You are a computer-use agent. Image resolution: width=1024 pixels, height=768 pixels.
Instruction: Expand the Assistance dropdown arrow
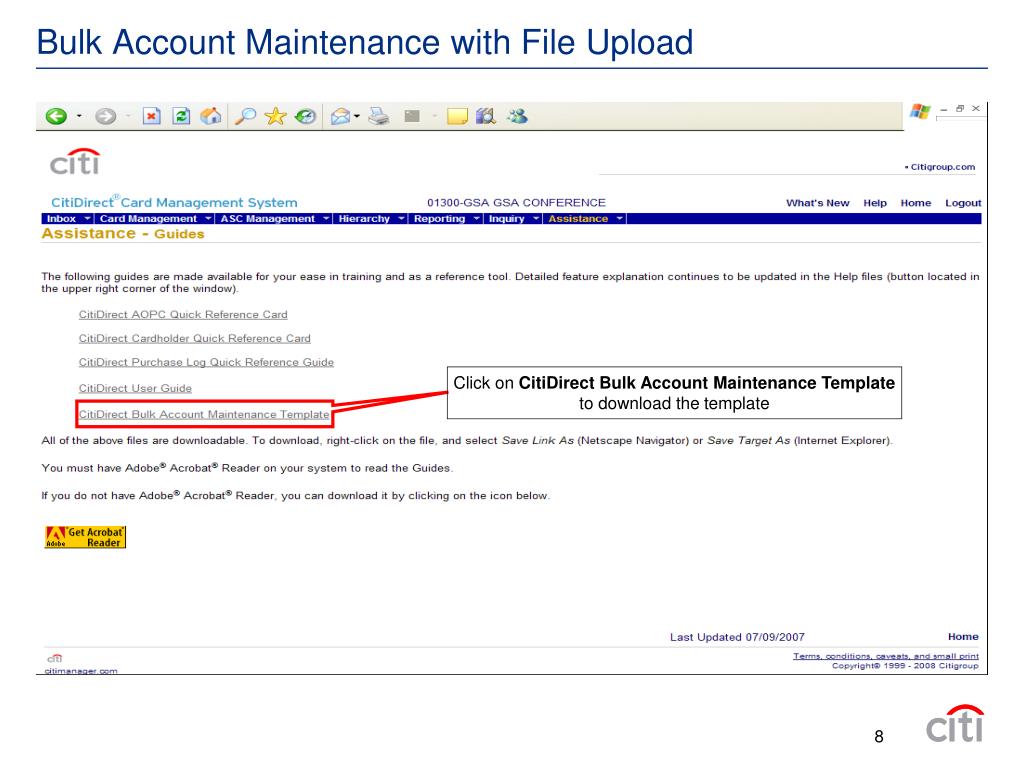[620, 218]
